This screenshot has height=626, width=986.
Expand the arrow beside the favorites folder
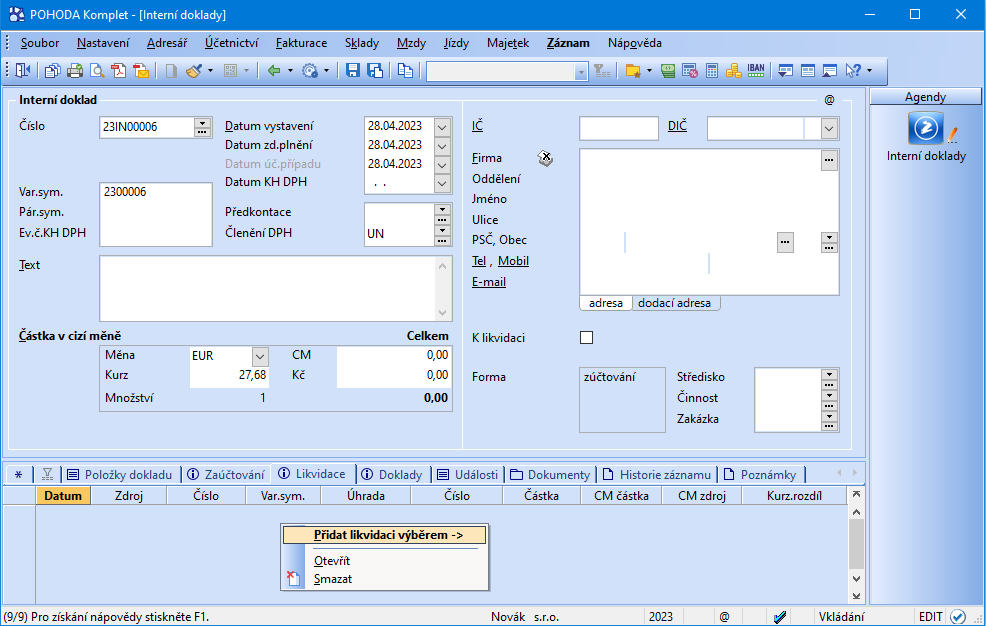649,70
